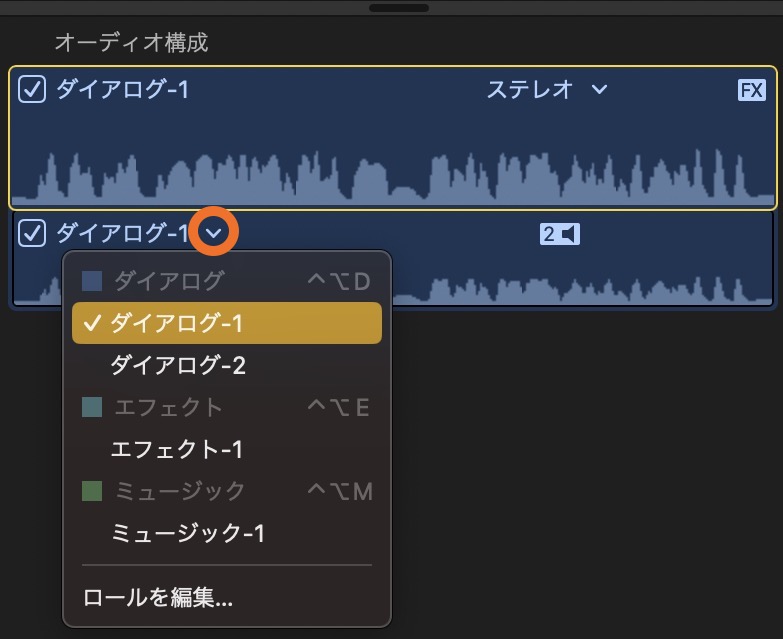Choose the ダイアログ-2 subrole
This screenshot has height=639, width=783.
point(227,365)
